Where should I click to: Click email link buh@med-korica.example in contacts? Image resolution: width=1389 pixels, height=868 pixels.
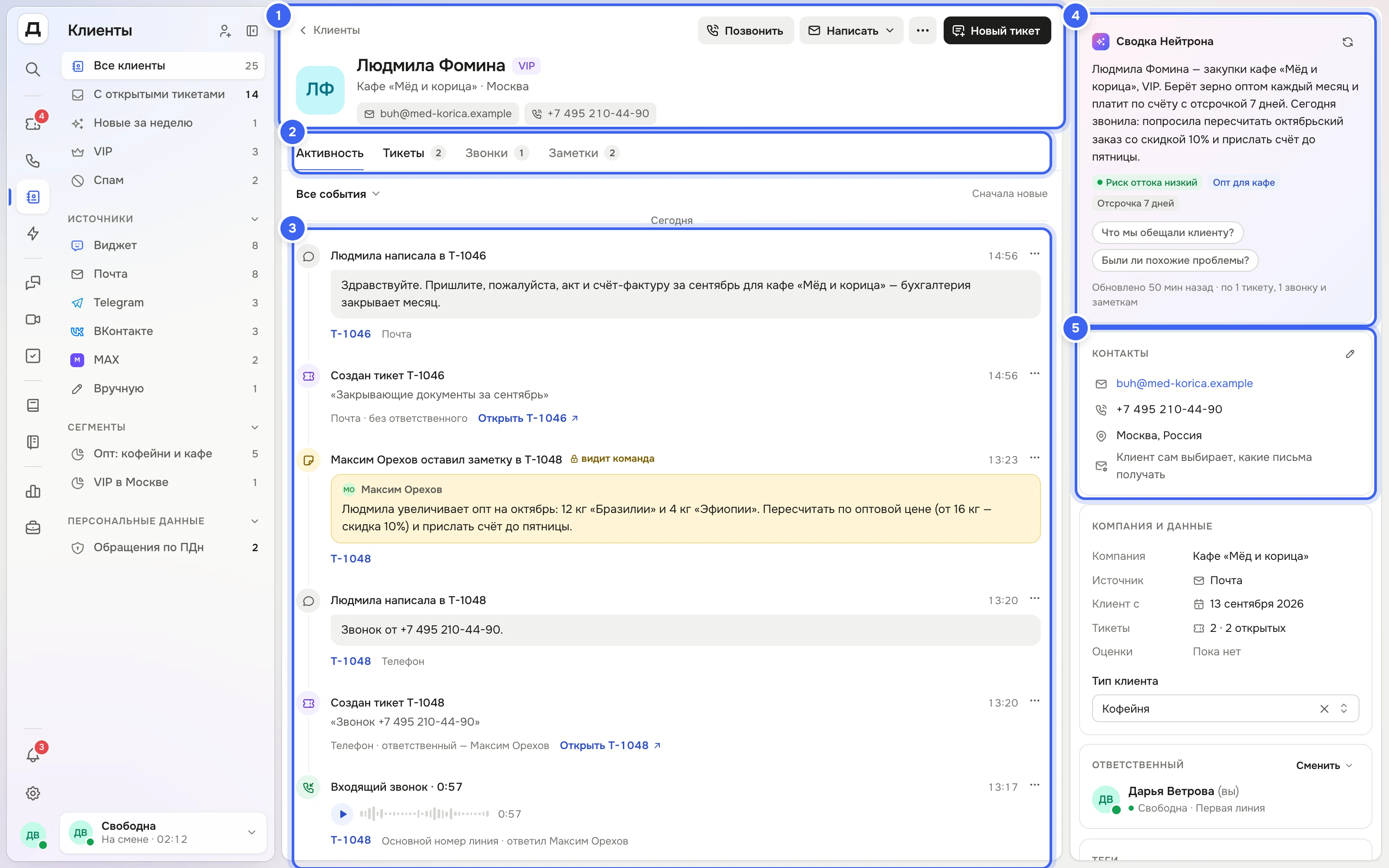pyautogui.click(x=1184, y=384)
